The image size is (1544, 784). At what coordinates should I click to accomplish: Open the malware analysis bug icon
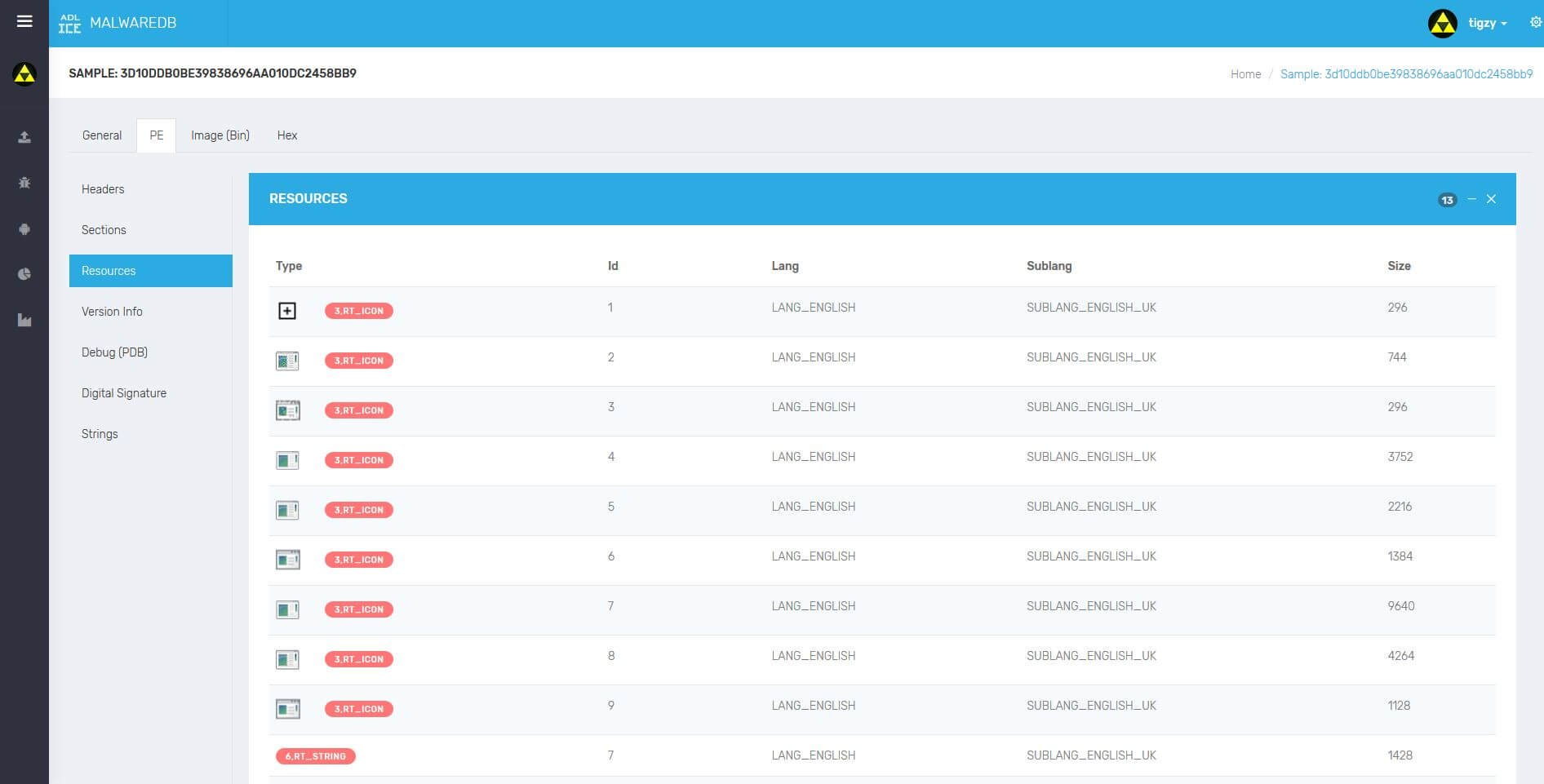[24, 183]
